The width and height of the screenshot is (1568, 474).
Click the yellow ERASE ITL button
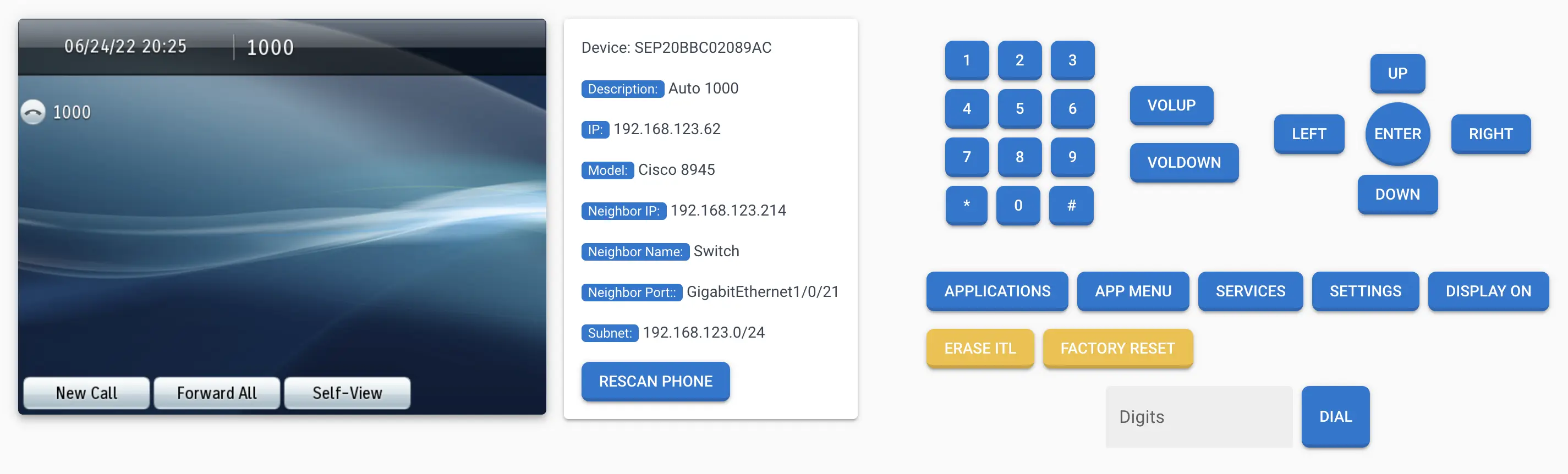pyautogui.click(x=979, y=348)
